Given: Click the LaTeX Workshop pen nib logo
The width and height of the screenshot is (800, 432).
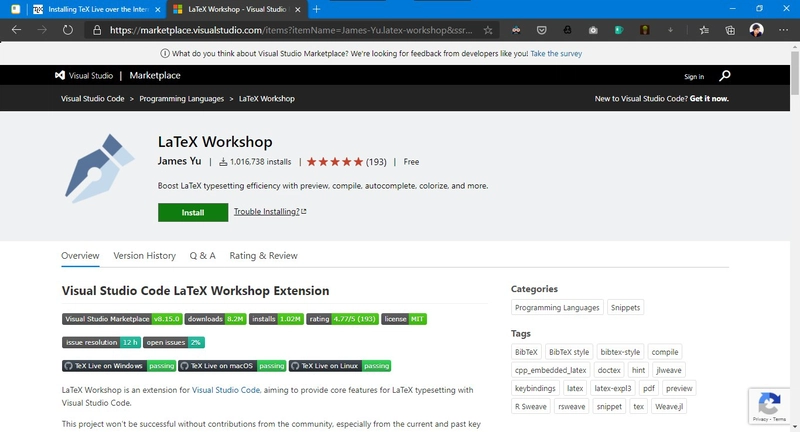Looking at the screenshot, I should coord(99,168).
